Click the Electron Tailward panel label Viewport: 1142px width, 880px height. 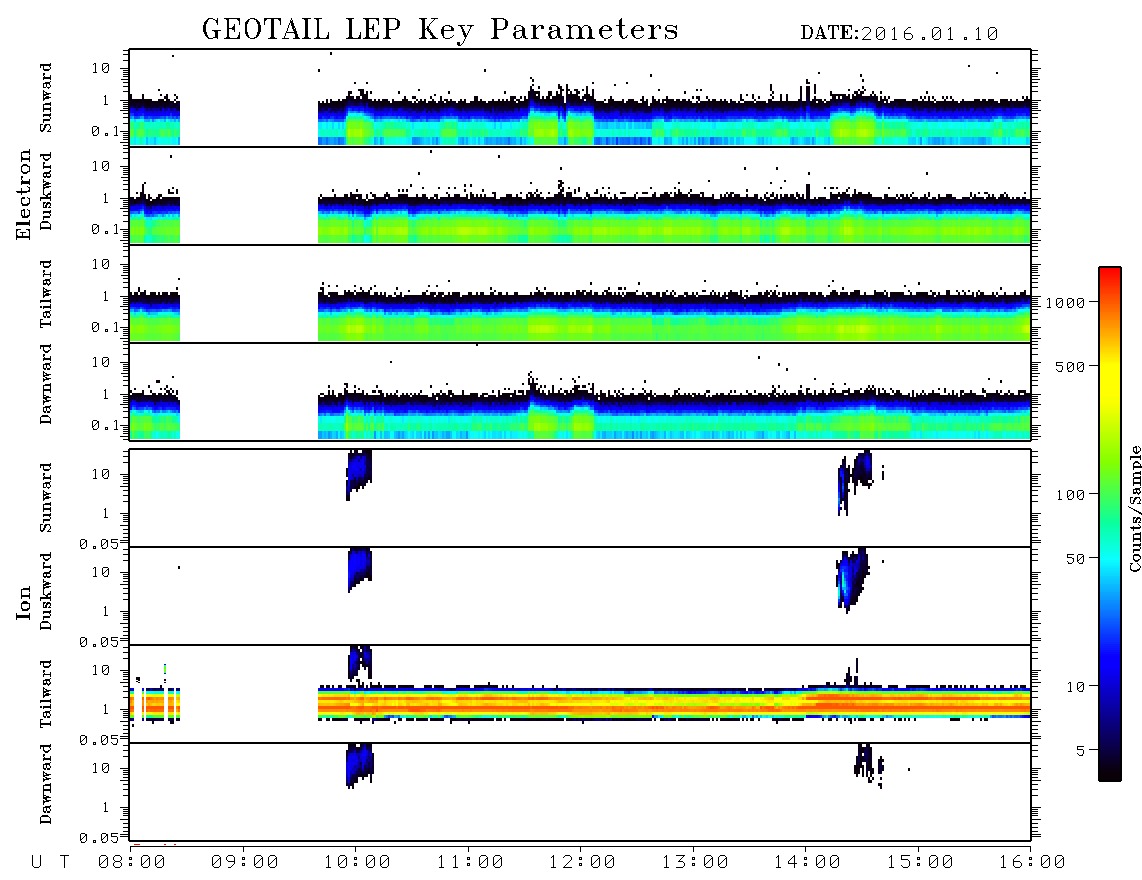[46, 294]
